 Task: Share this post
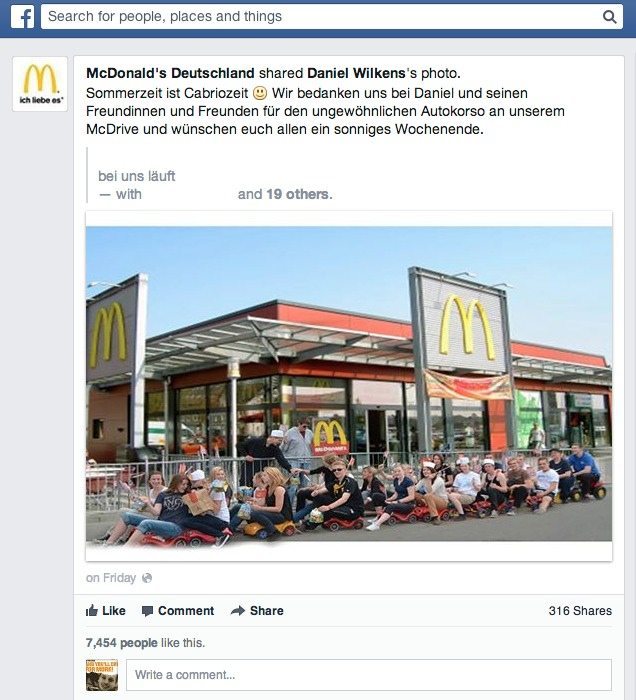pos(257,610)
